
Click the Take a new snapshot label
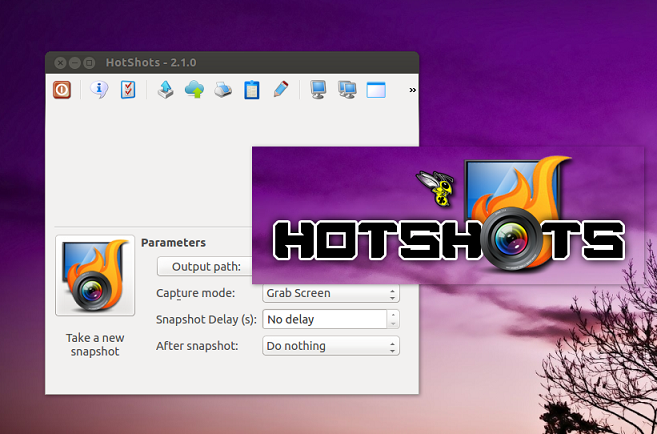tap(95, 344)
